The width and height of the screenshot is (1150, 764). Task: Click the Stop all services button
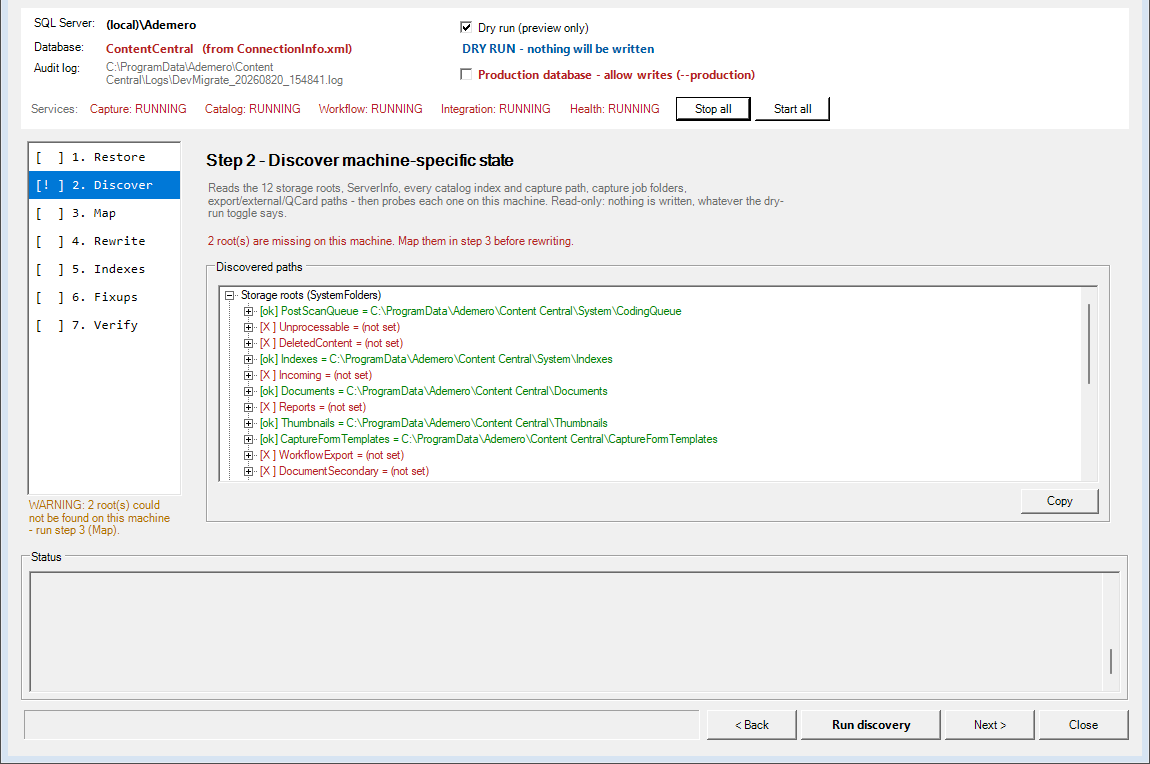pos(713,109)
